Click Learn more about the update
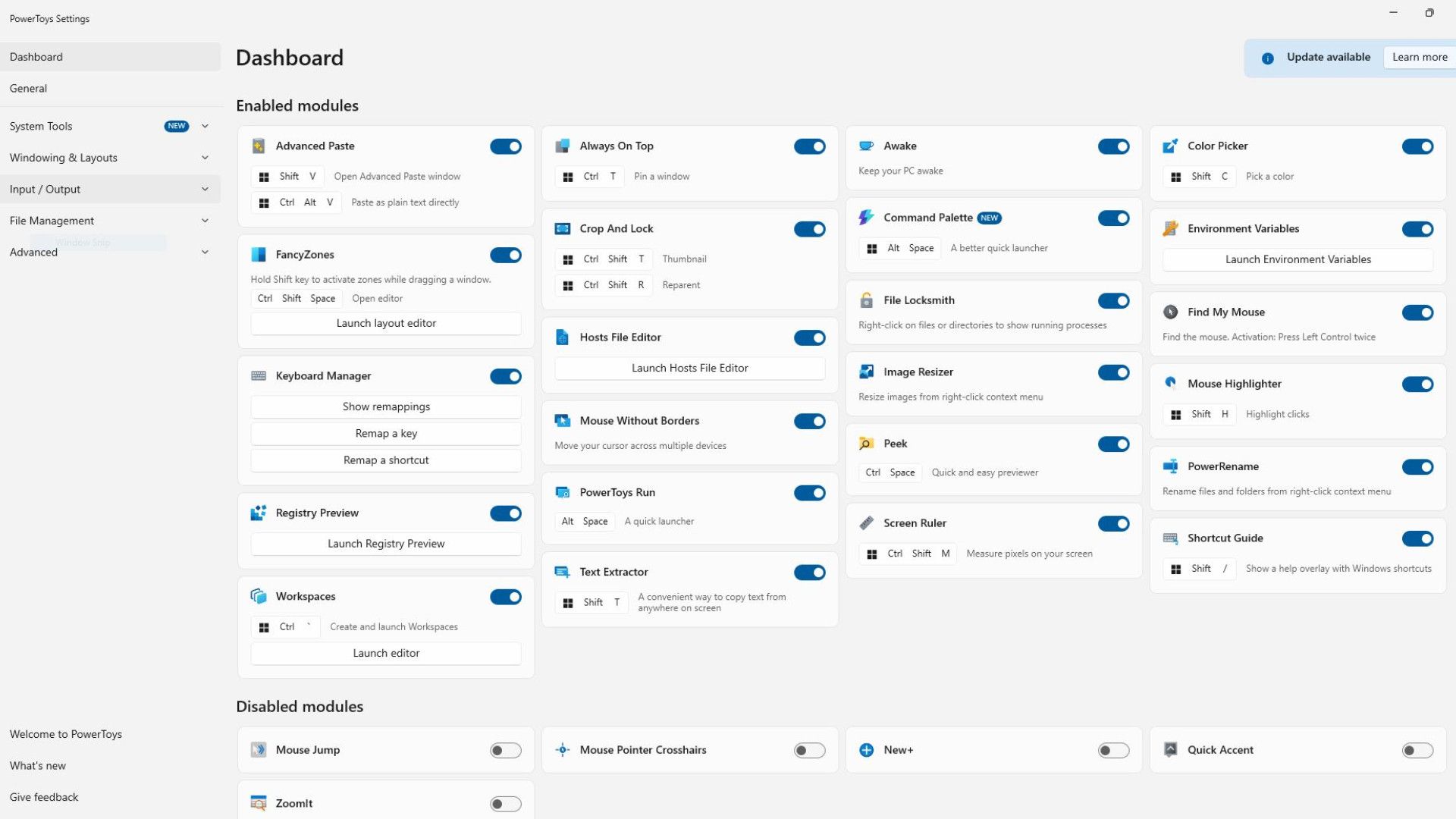Viewport: 1456px width, 819px height. [x=1420, y=57]
